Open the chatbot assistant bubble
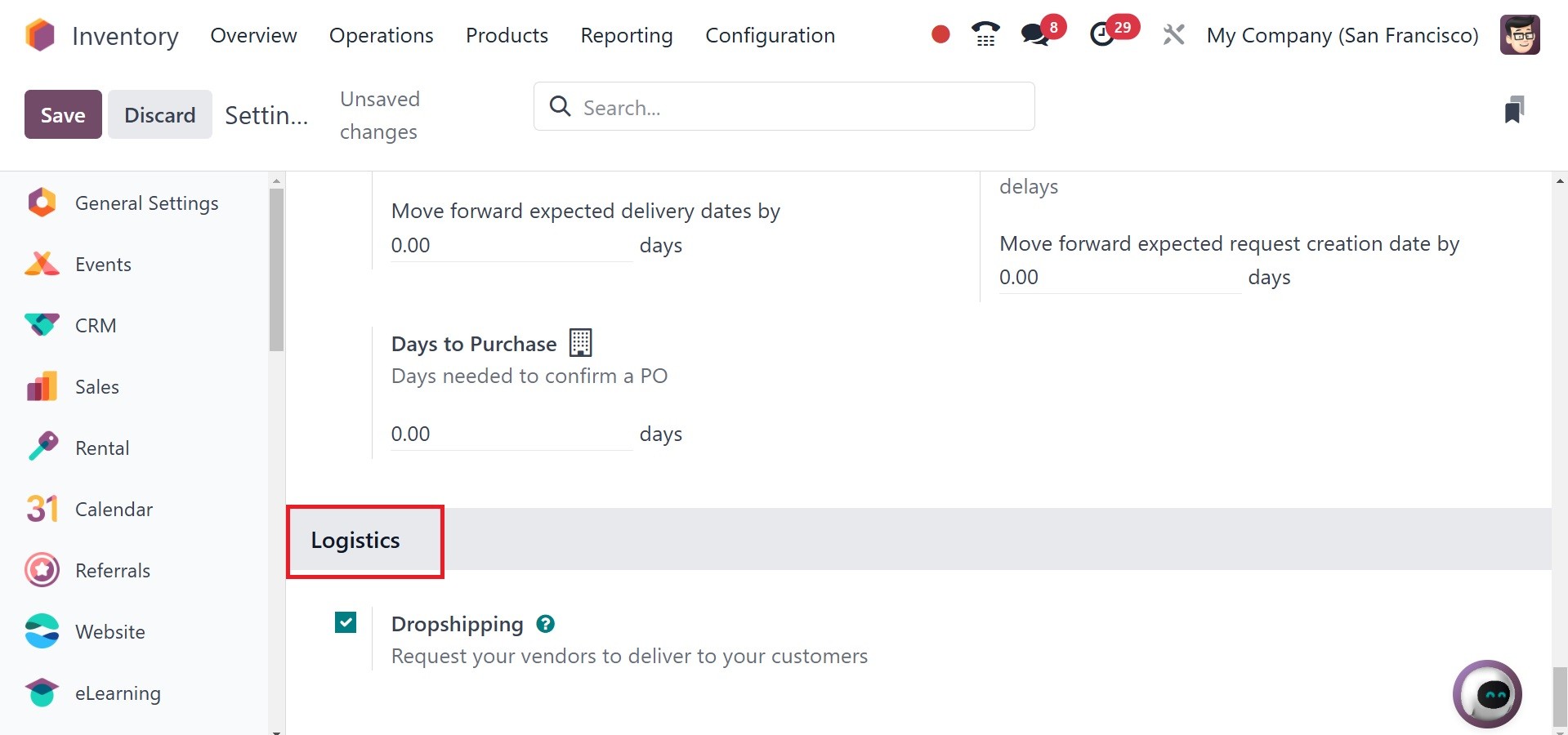Viewport: 1568px width, 735px height. click(1486, 694)
